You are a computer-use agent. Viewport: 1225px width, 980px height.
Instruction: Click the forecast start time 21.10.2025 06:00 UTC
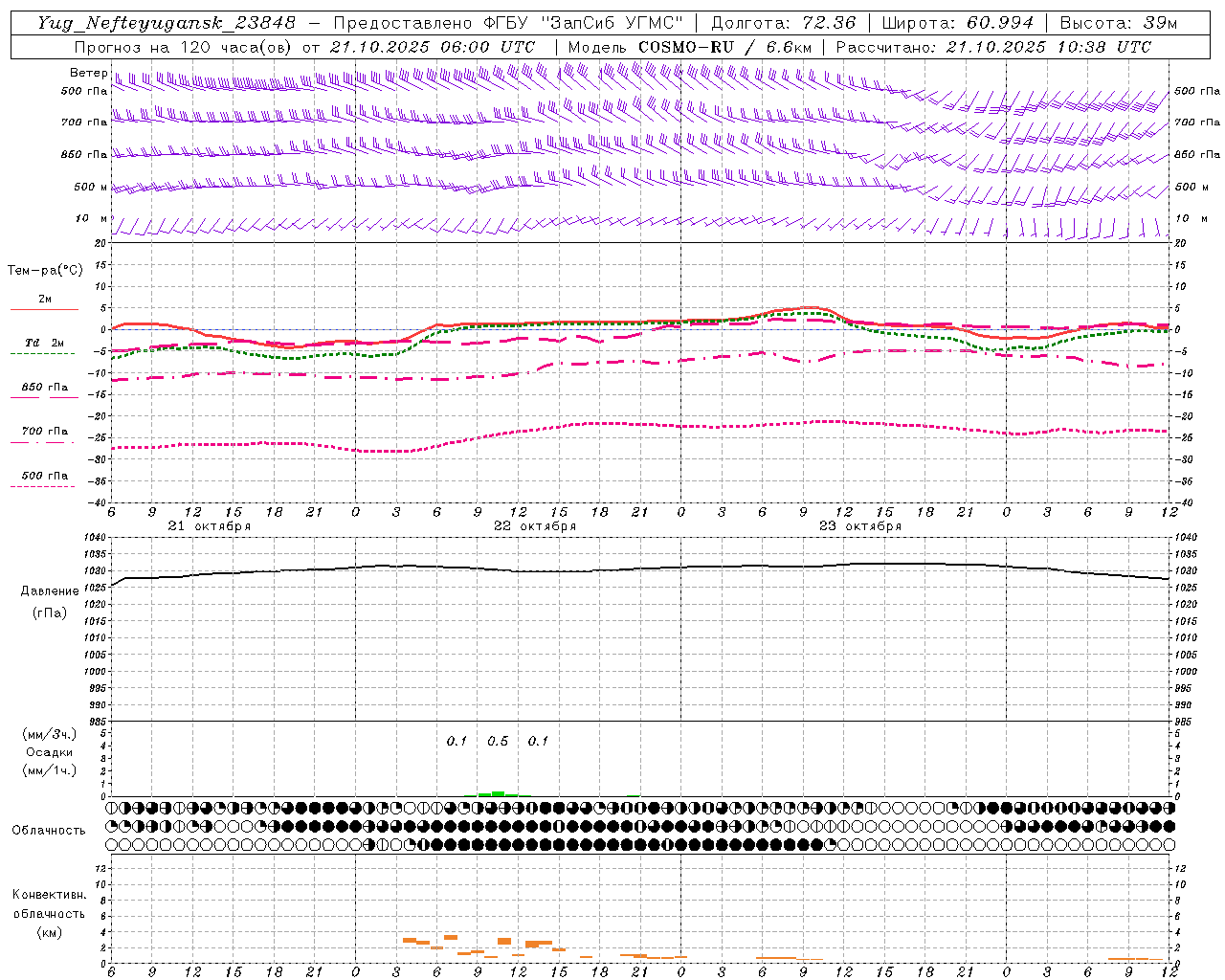[x=433, y=47]
